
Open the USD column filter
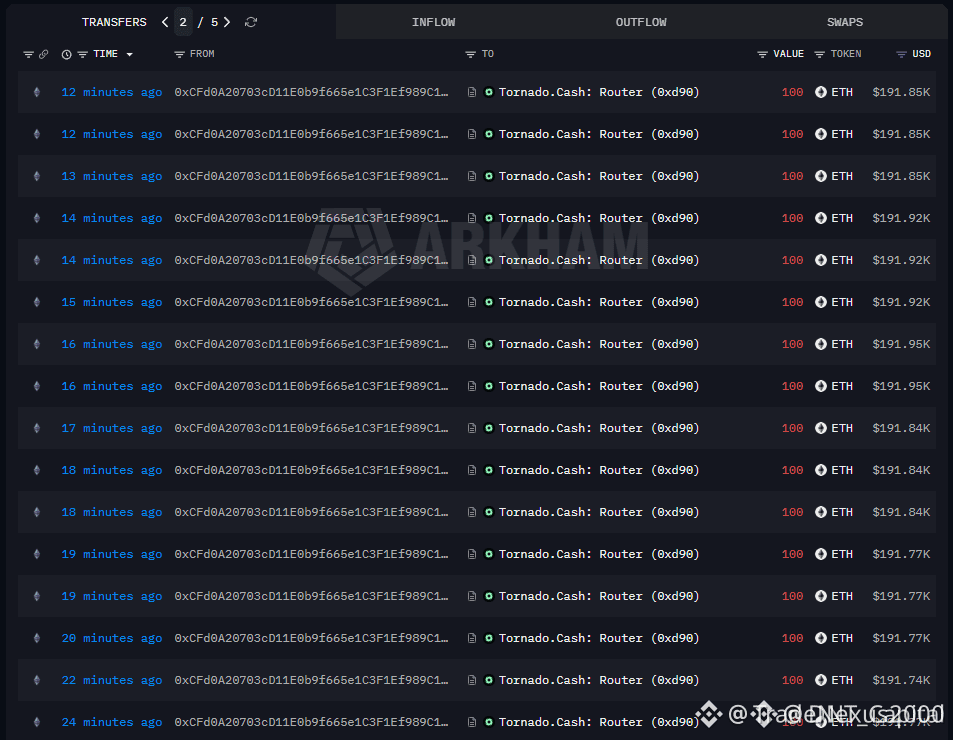(901, 55)
